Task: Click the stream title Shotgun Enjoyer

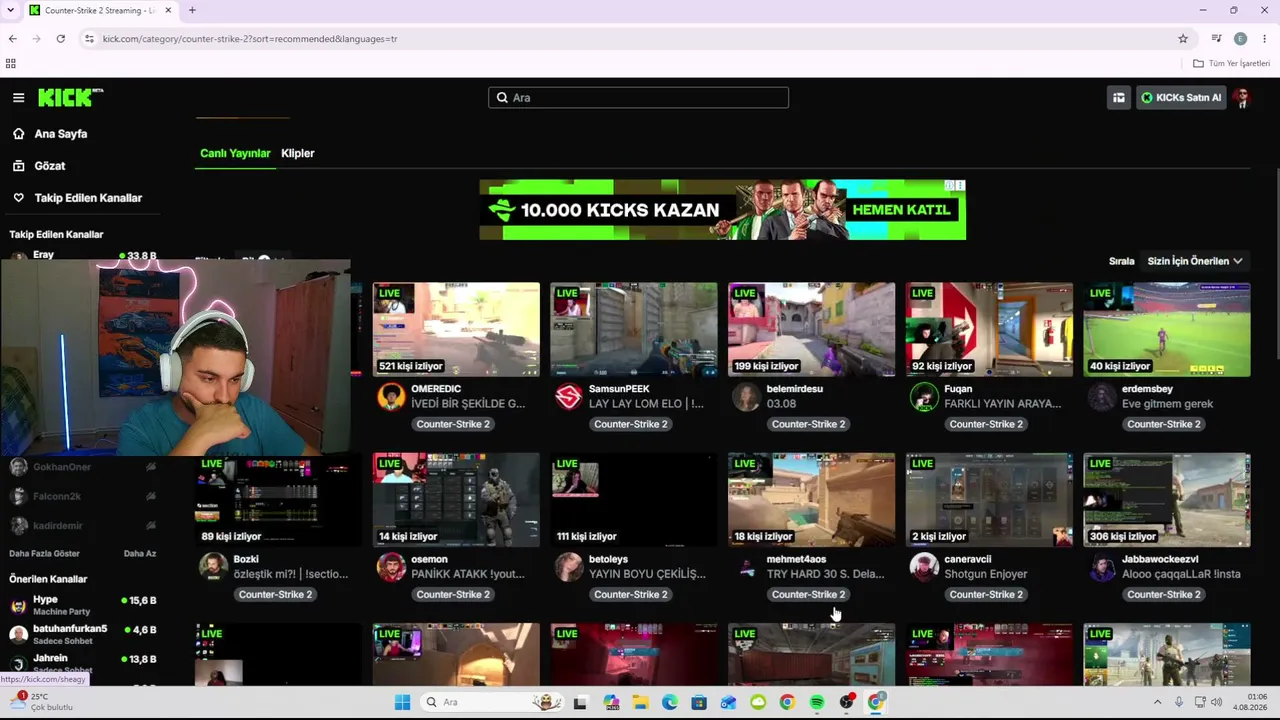Action: (x=986, y=574)
